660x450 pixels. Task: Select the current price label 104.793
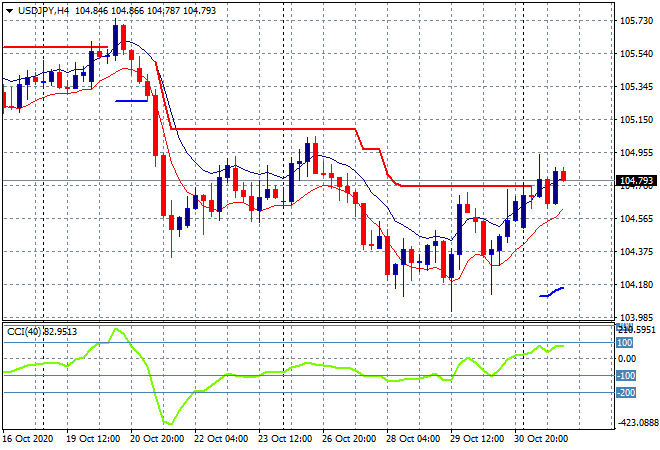click(636, 181)
